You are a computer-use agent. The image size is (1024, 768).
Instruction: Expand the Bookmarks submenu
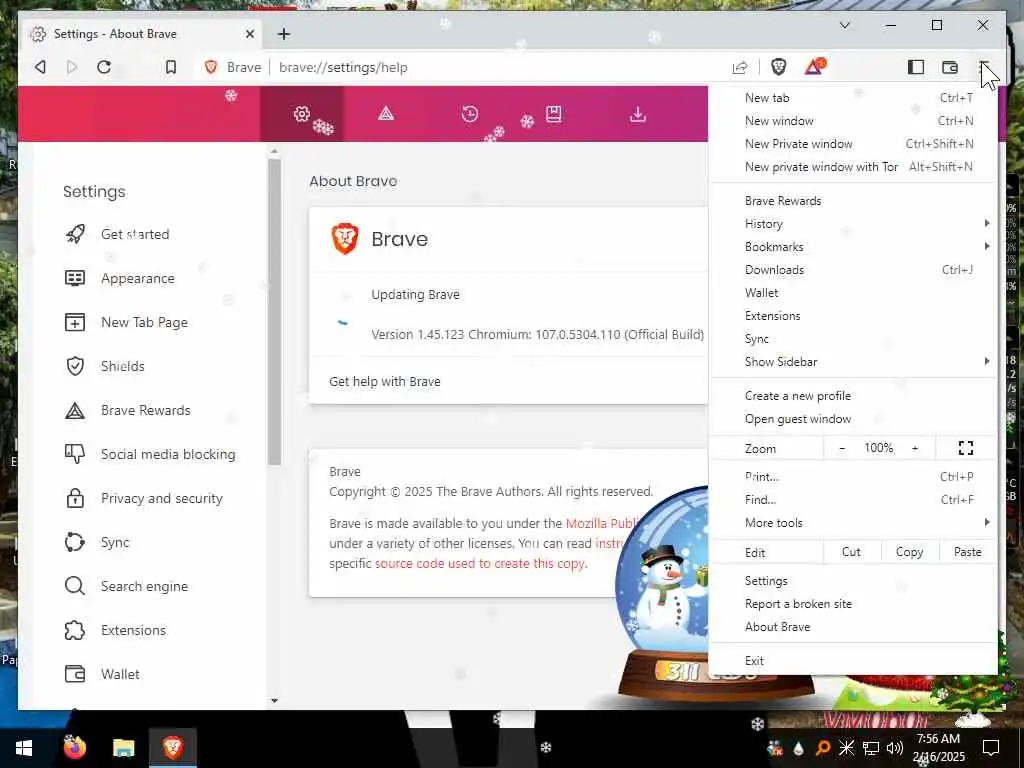pyautogui.click(x=853, y=246)
